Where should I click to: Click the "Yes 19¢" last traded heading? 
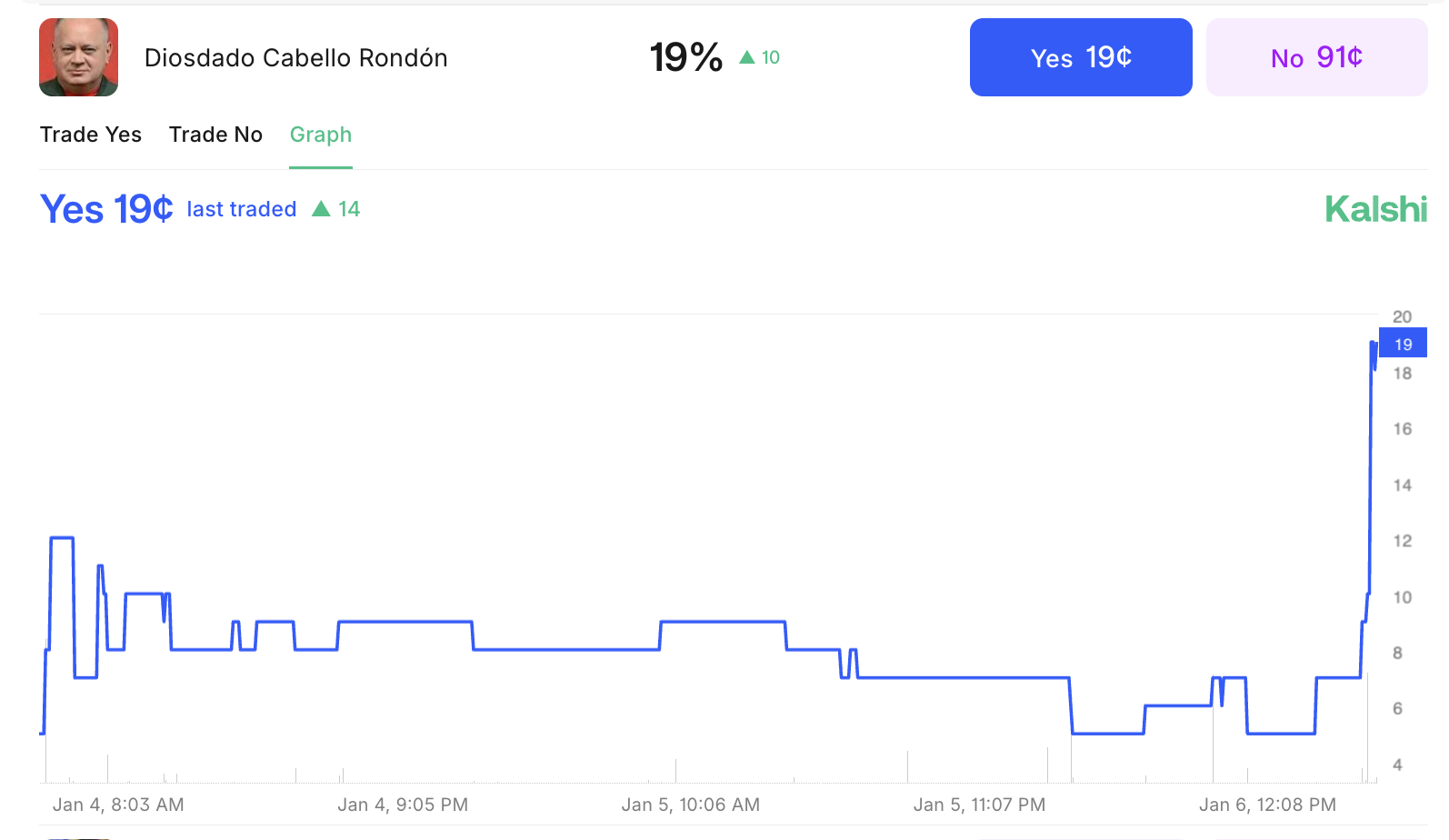pyautogui.click(x=106, y=209)
